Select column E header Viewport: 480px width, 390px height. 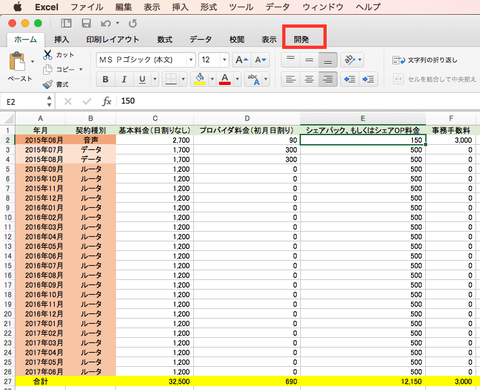[x=363, y=118]
